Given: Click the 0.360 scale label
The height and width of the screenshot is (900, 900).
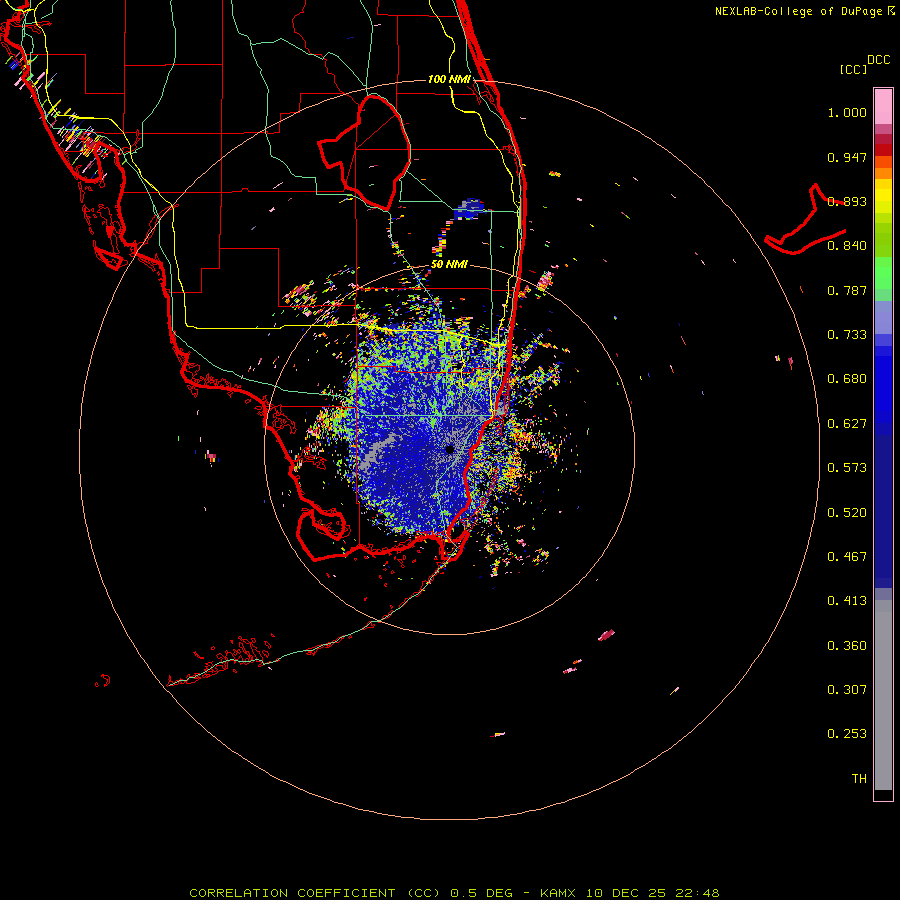Looking at the screenshot, I should coord(847,646).
